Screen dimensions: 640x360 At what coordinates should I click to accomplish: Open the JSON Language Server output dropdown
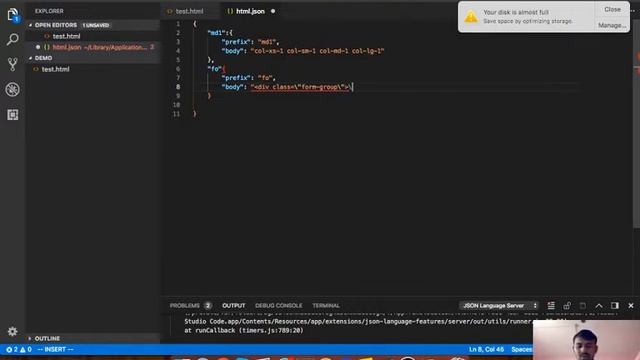(x=500, y=306)
